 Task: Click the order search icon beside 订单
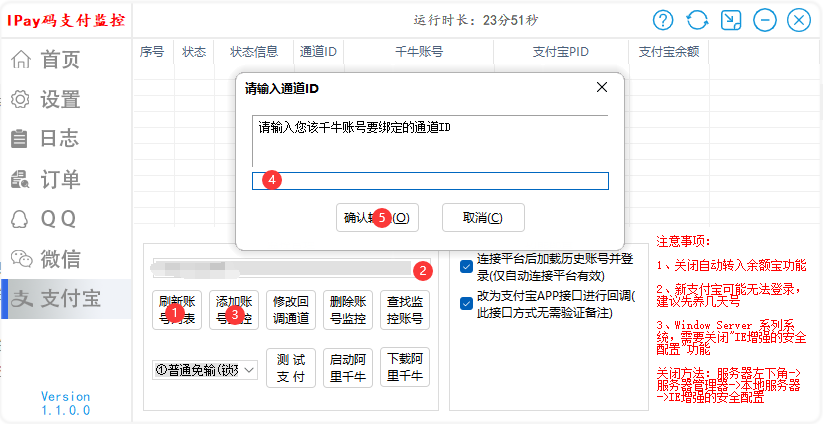[x=20, y=179]
